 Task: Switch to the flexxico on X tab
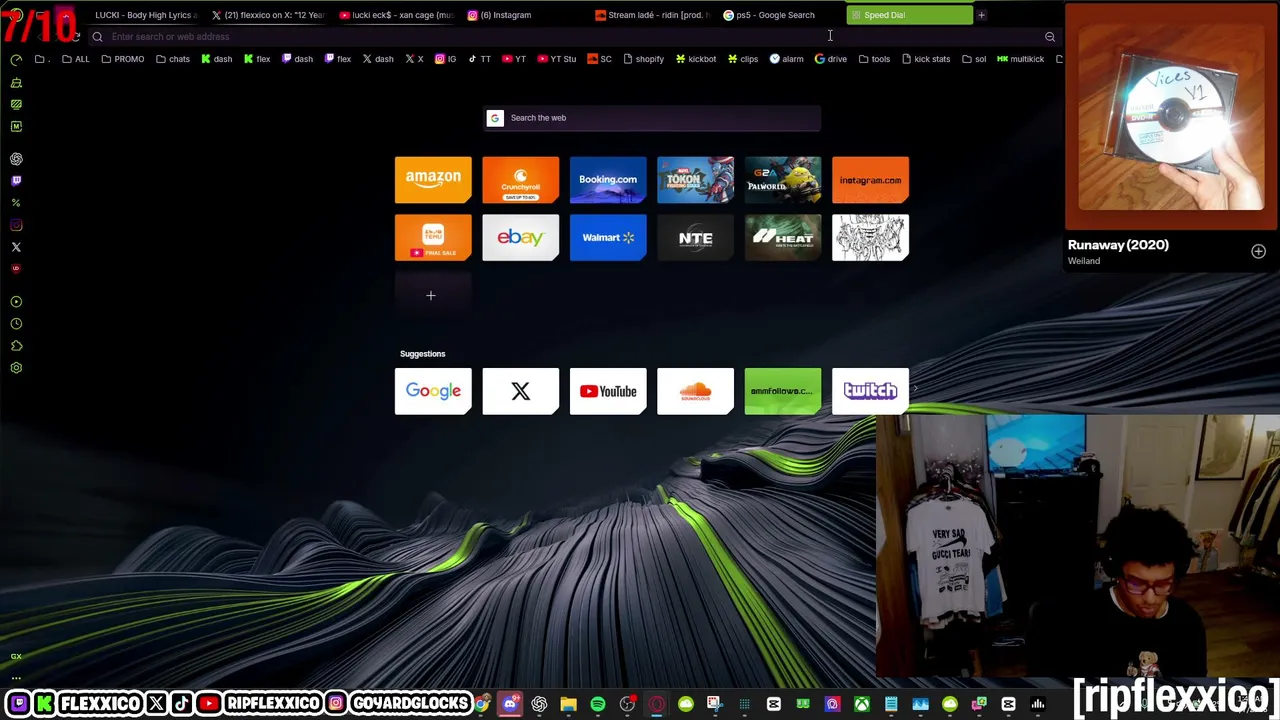click(x=267, y=15)
